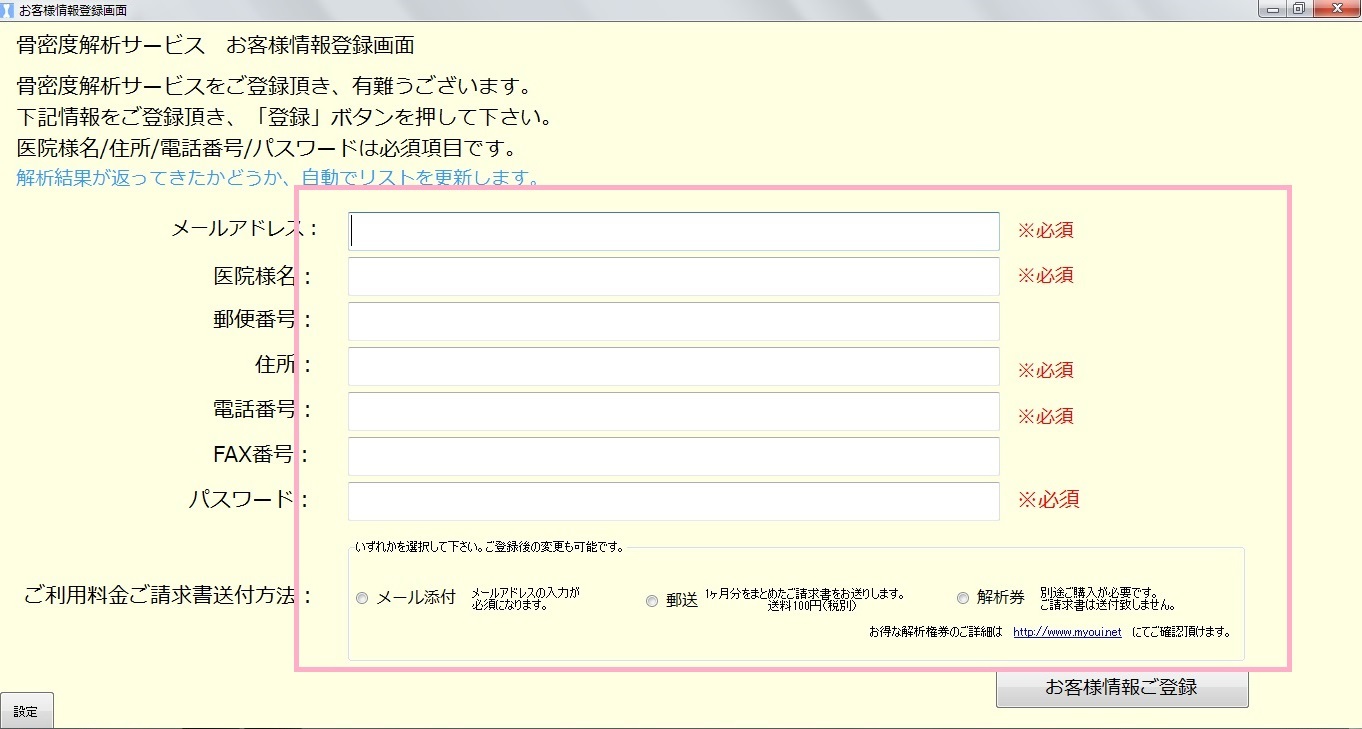Minimize the registration window
This screenshot has height=729, width=1362.
1270,9
